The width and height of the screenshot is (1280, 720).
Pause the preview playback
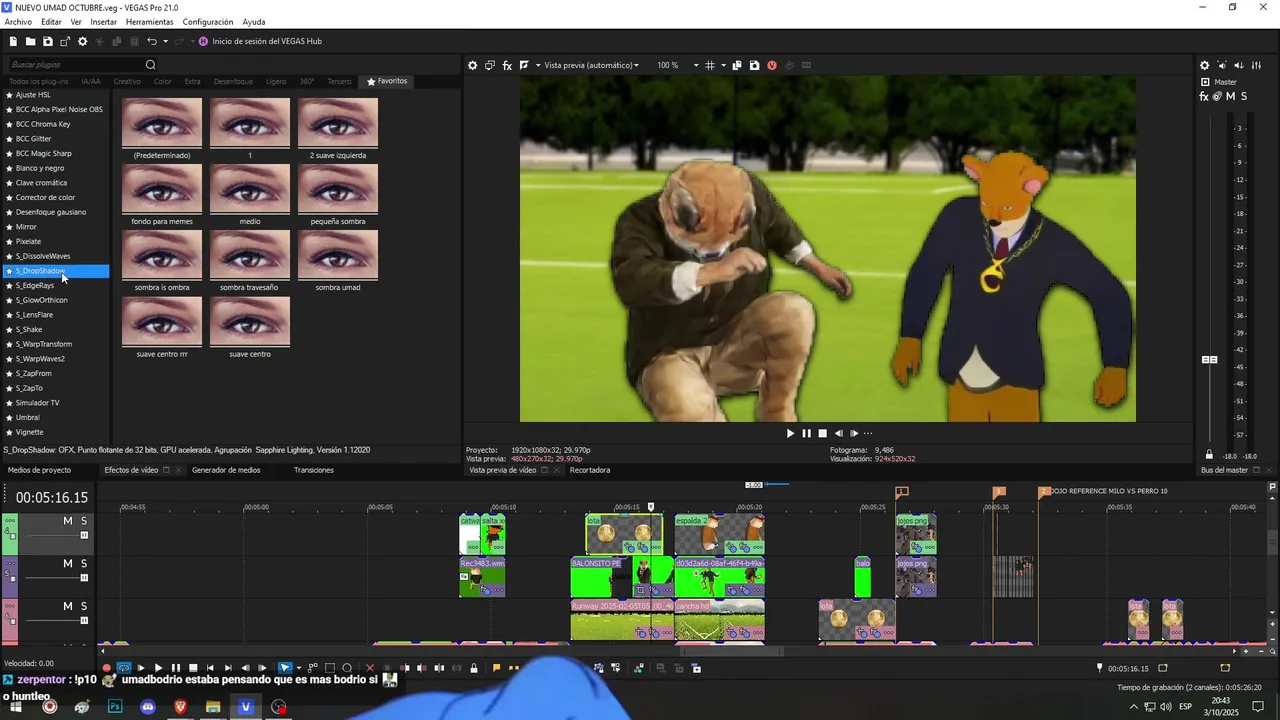click(x=806, y=433)
